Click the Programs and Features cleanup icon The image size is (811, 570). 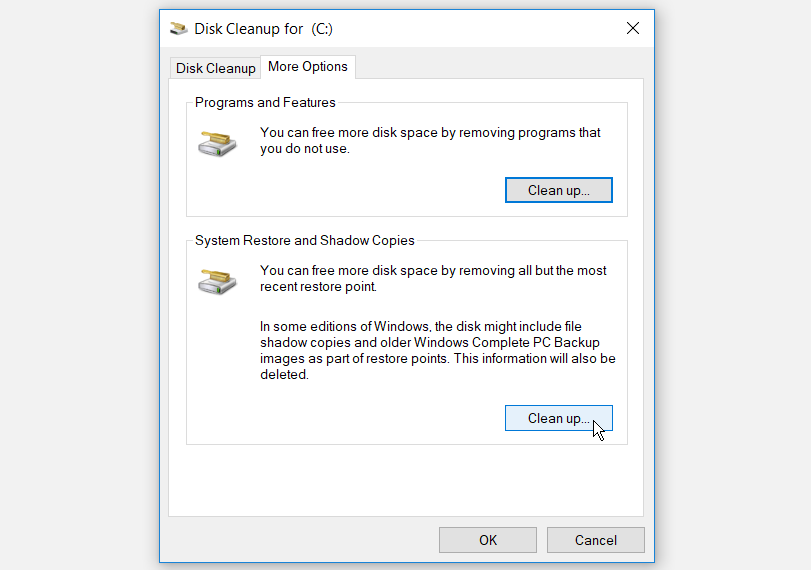216,143
